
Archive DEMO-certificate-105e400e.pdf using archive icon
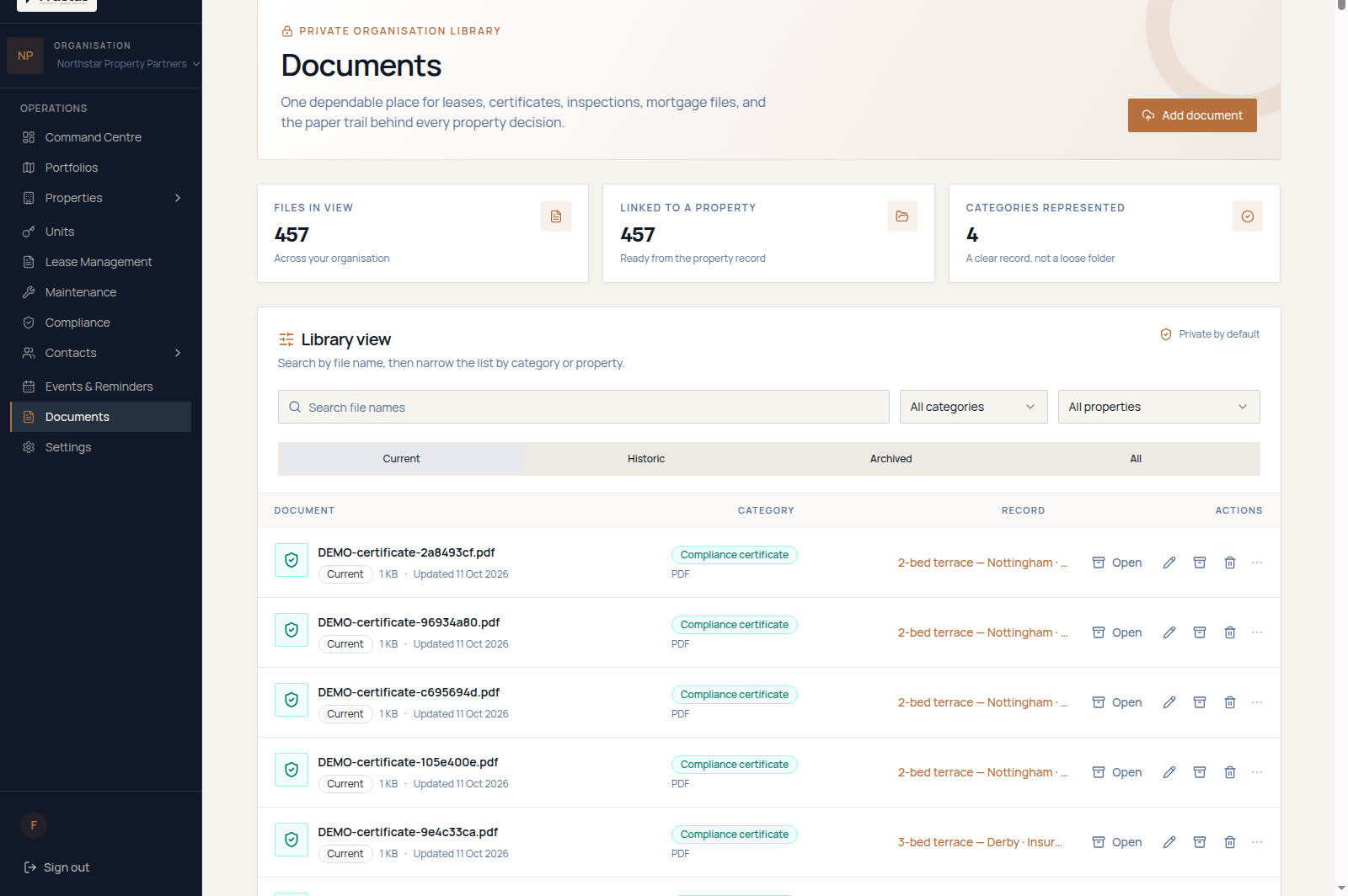tap(1200, 772)
